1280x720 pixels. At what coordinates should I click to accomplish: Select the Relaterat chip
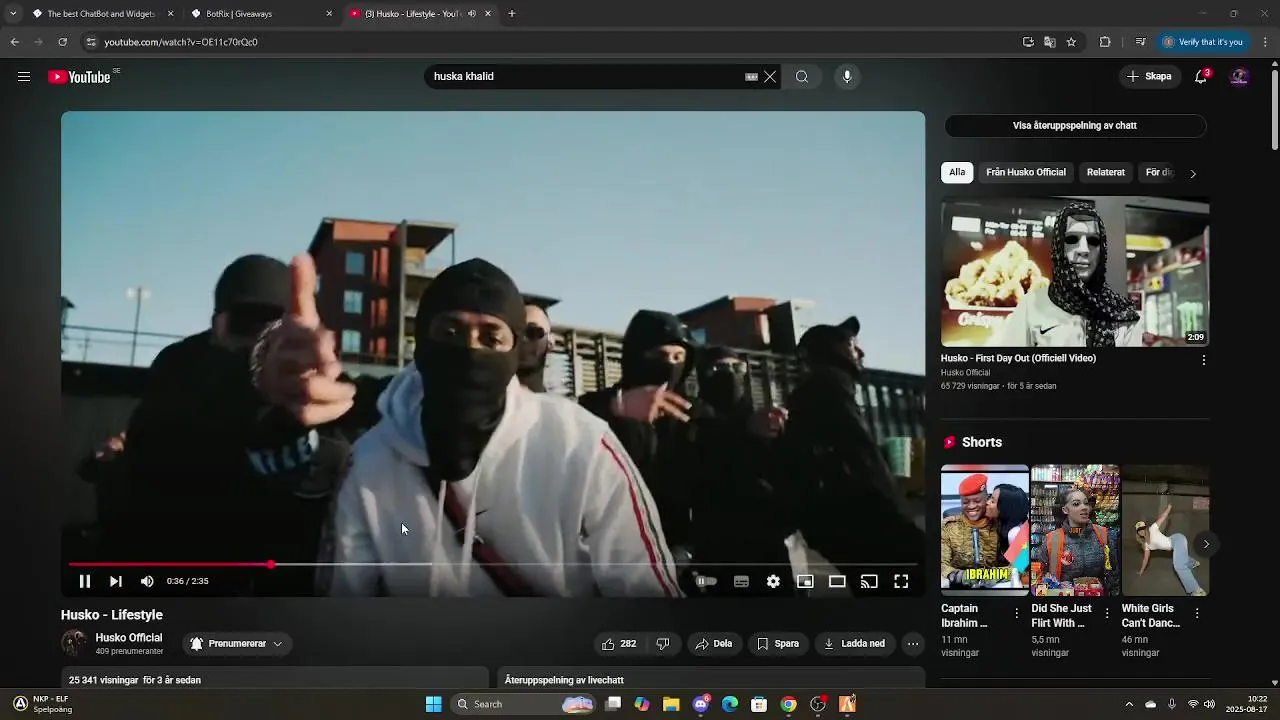(1105, 173)
